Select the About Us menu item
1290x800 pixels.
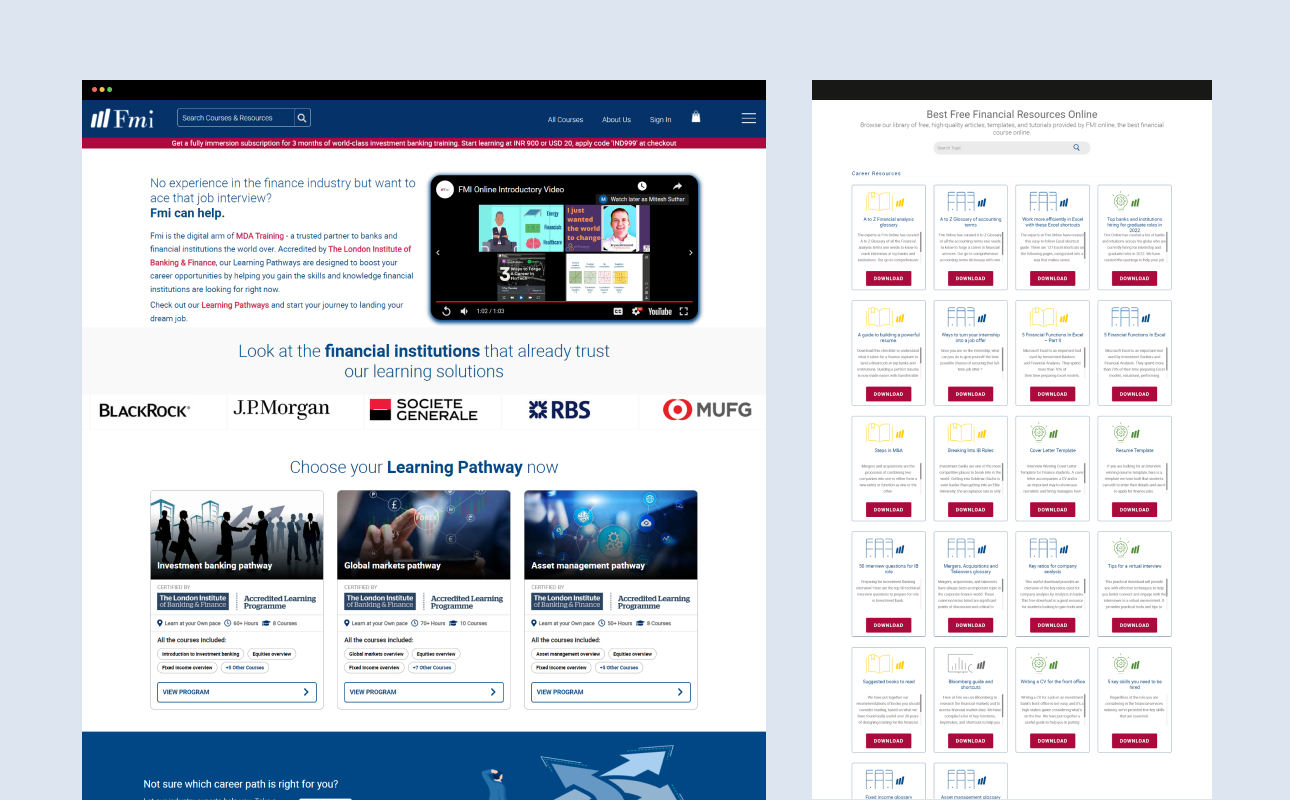click(x=616, y=119)
